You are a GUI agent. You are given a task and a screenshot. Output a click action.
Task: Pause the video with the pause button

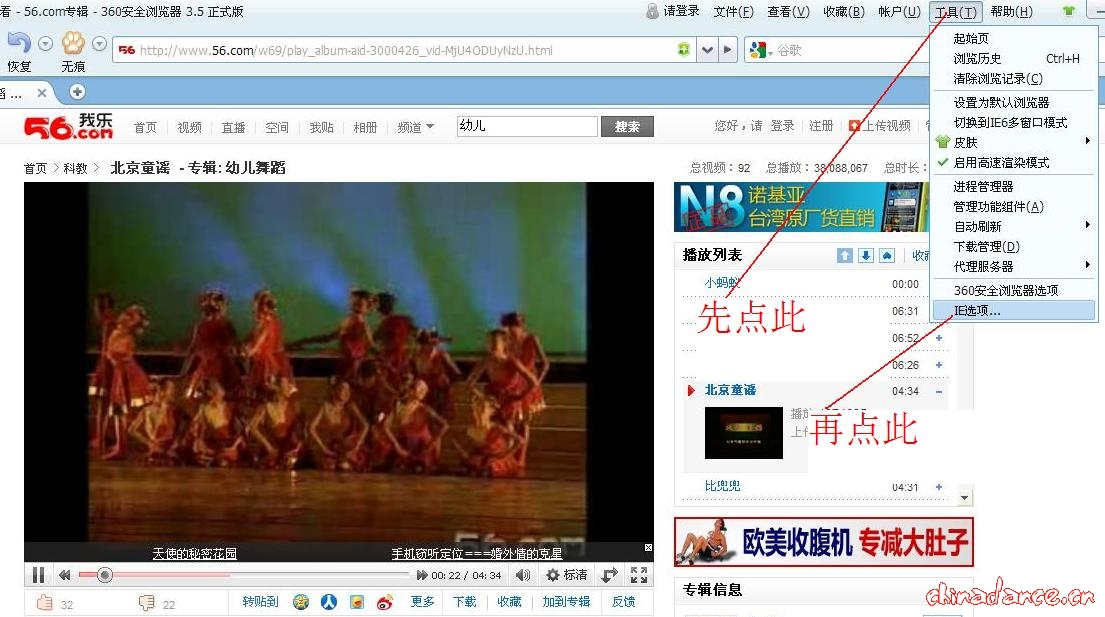(38, 575)
